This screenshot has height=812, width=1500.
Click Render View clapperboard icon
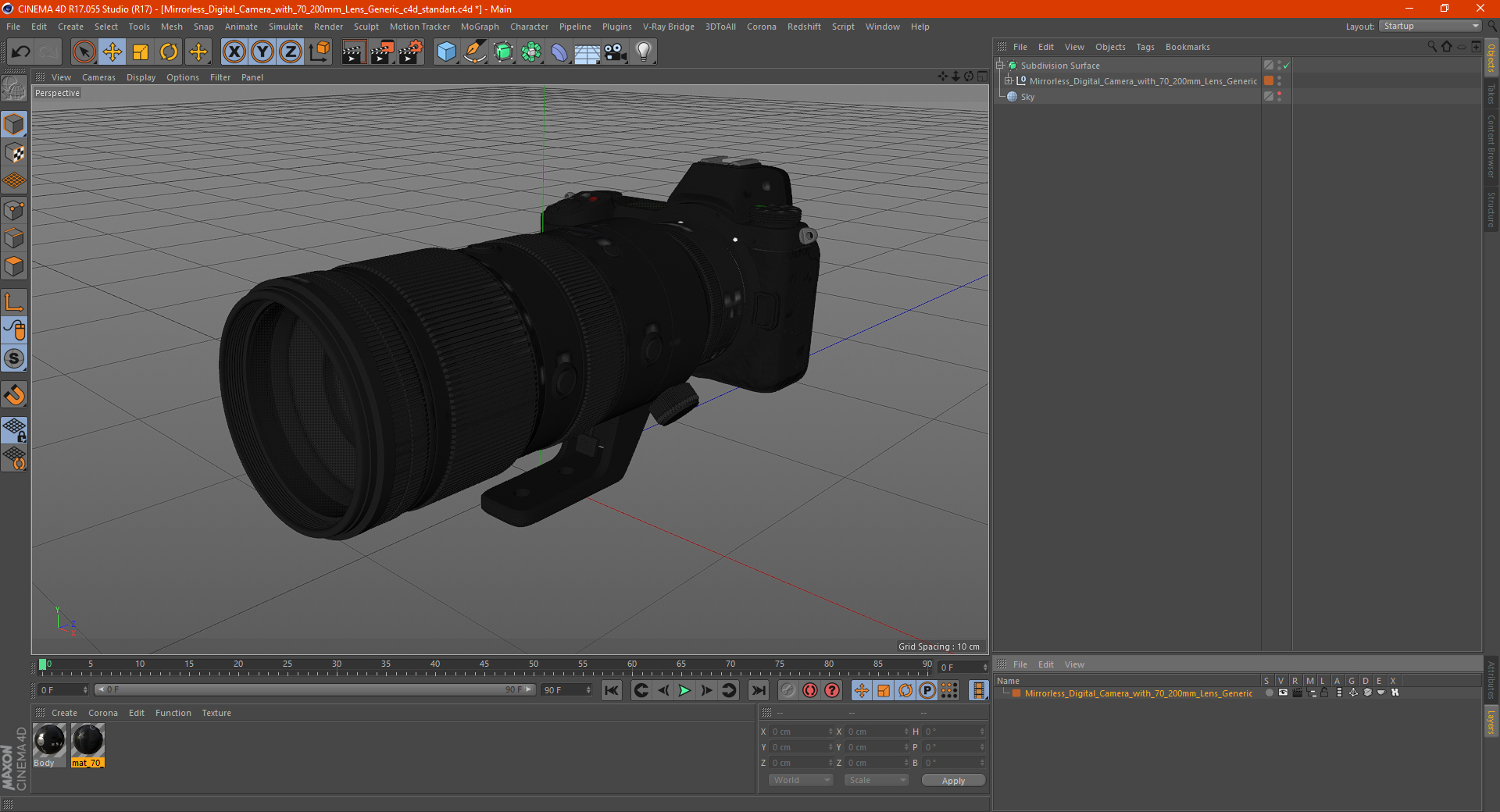coord(353,52)
